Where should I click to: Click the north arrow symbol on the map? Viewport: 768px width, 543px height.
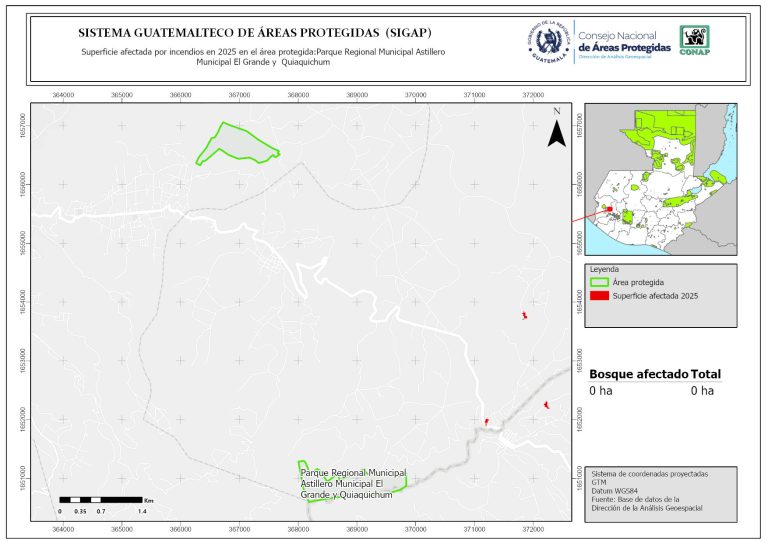[556, 131]
